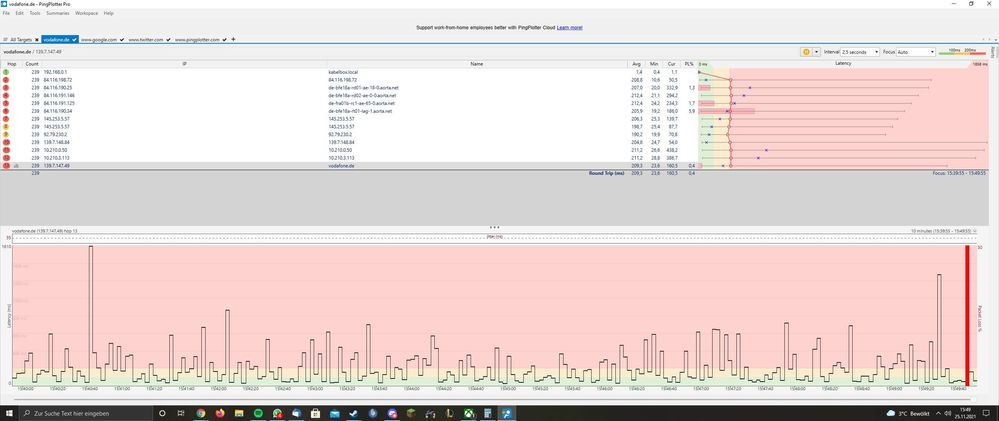Sort by the Name column header
Viewport: 999px width, 421px height.
coord(477,64)
